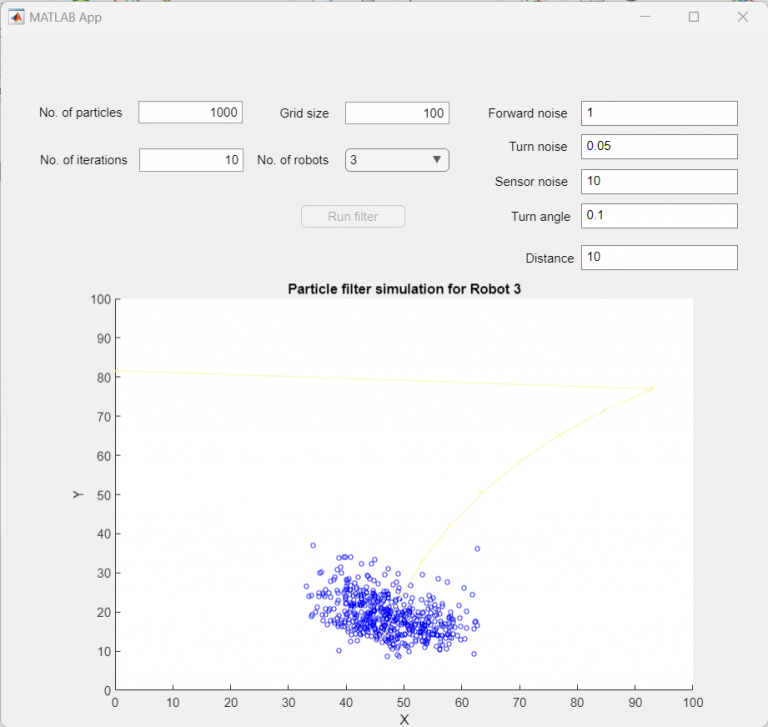Focus the No. of iterations field
This screenshot has width=768, height=727.
pos(190,160)
